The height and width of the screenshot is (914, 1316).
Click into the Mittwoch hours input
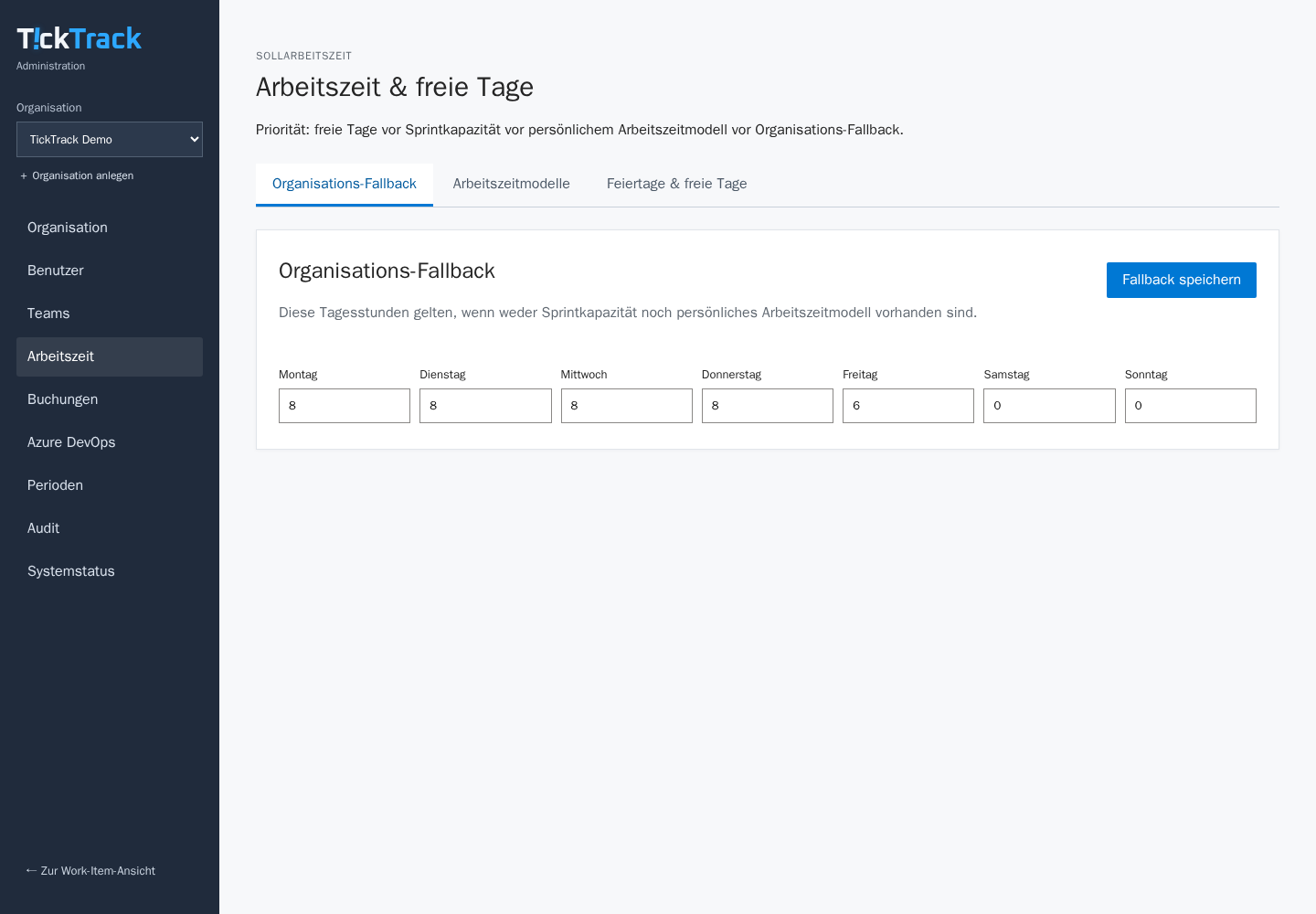pyautogui.click(x=627, y=406)
